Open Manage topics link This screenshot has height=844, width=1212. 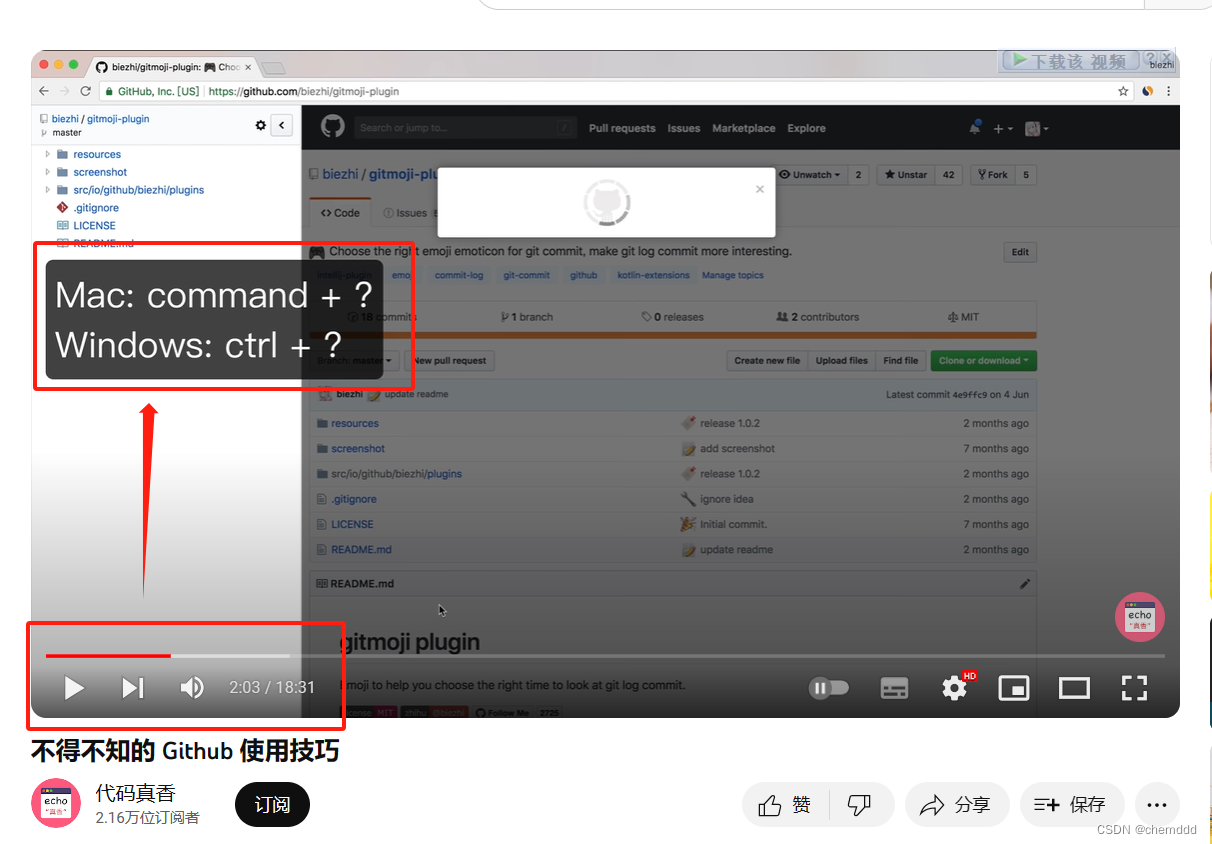pos(733,275)
